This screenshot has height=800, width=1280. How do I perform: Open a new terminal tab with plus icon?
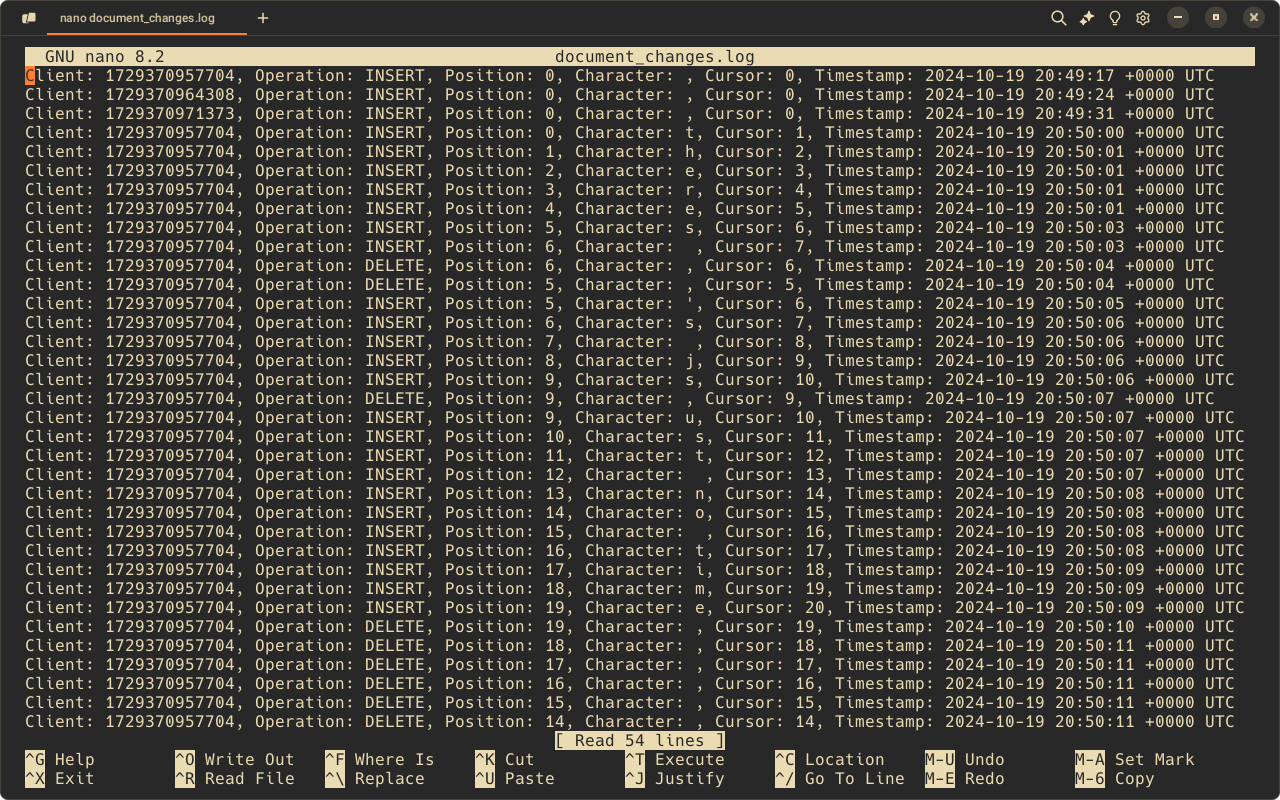click(263, 18)
